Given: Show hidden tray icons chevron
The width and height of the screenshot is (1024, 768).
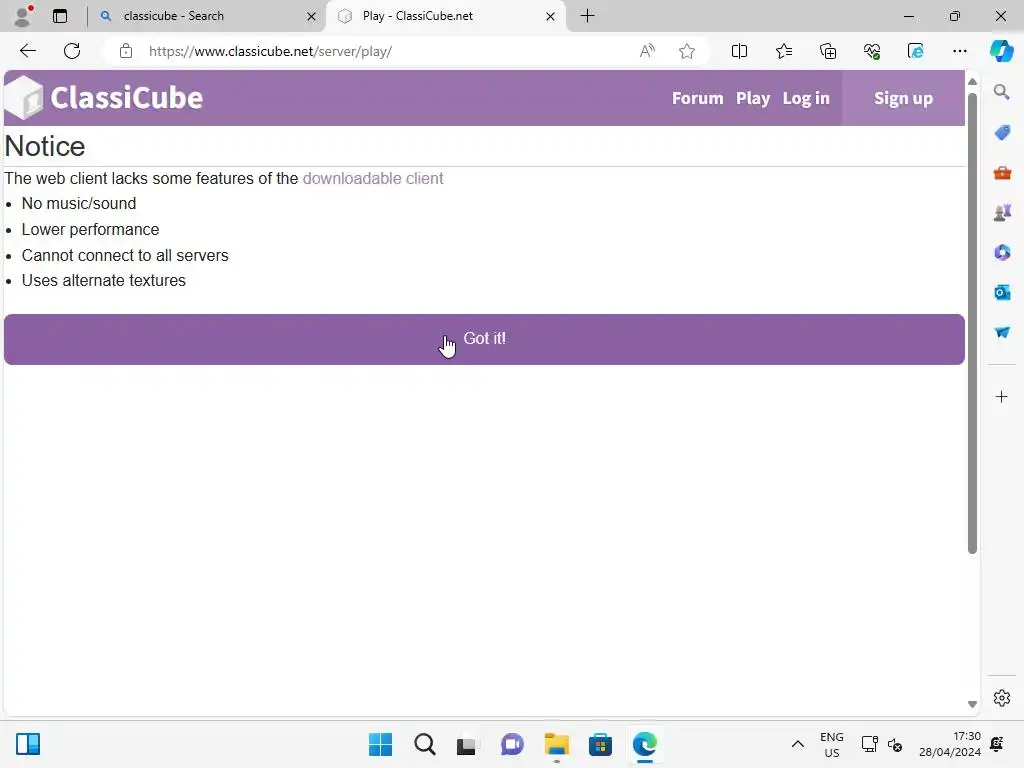Looking at the screenshot, I should click(797, 744).
